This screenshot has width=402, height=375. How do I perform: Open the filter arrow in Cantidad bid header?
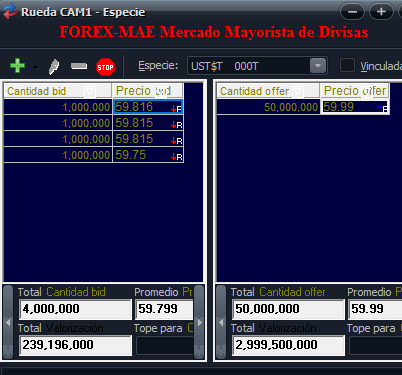coord(90,91)
